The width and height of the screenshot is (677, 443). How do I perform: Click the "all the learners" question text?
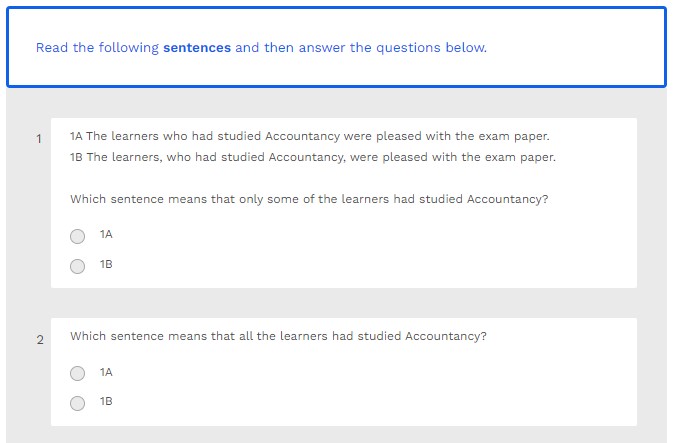[278, 336]
